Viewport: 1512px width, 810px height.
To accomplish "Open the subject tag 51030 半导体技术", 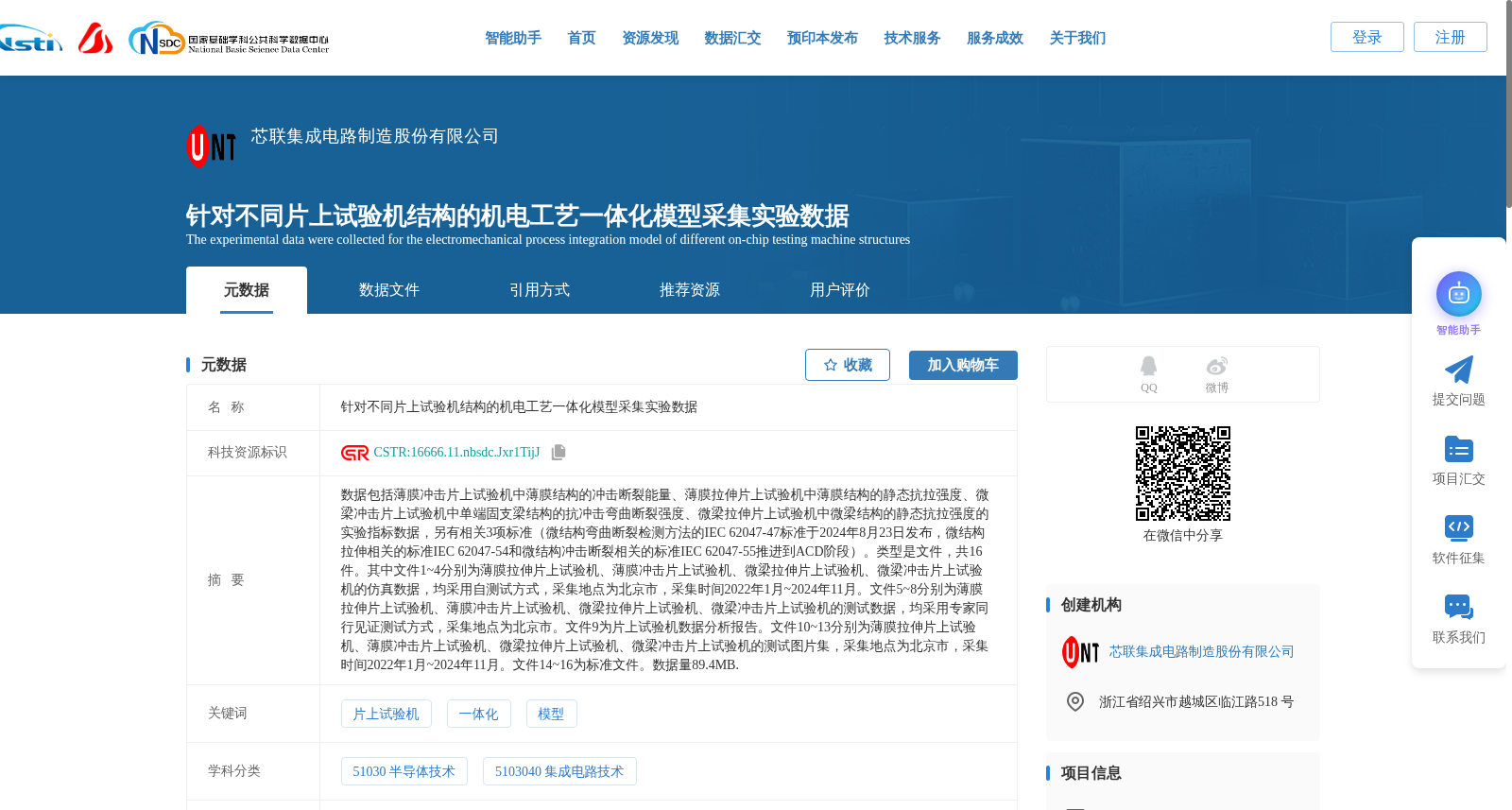I will [x=404, y=771].
